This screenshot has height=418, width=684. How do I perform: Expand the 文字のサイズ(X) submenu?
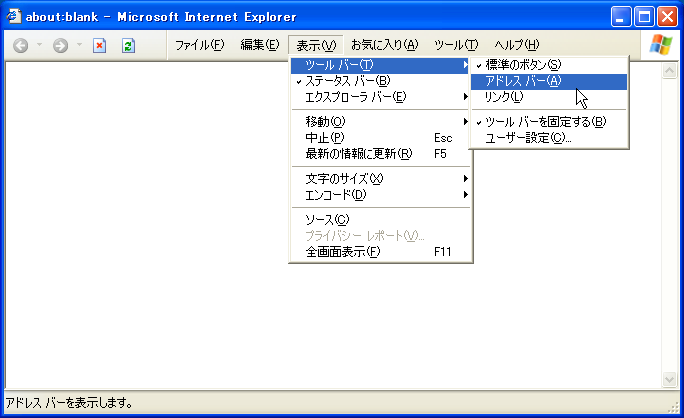(x=380, y=179)
